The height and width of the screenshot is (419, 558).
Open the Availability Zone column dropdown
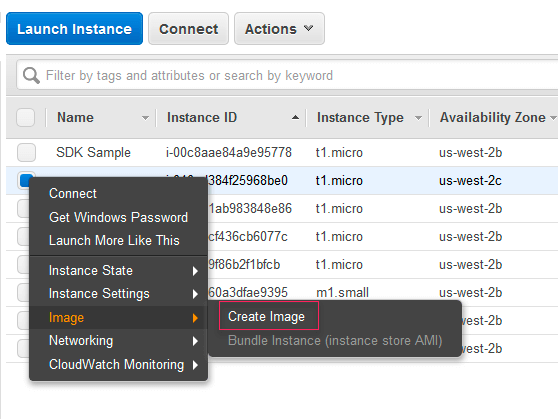[x=553, y=118]
